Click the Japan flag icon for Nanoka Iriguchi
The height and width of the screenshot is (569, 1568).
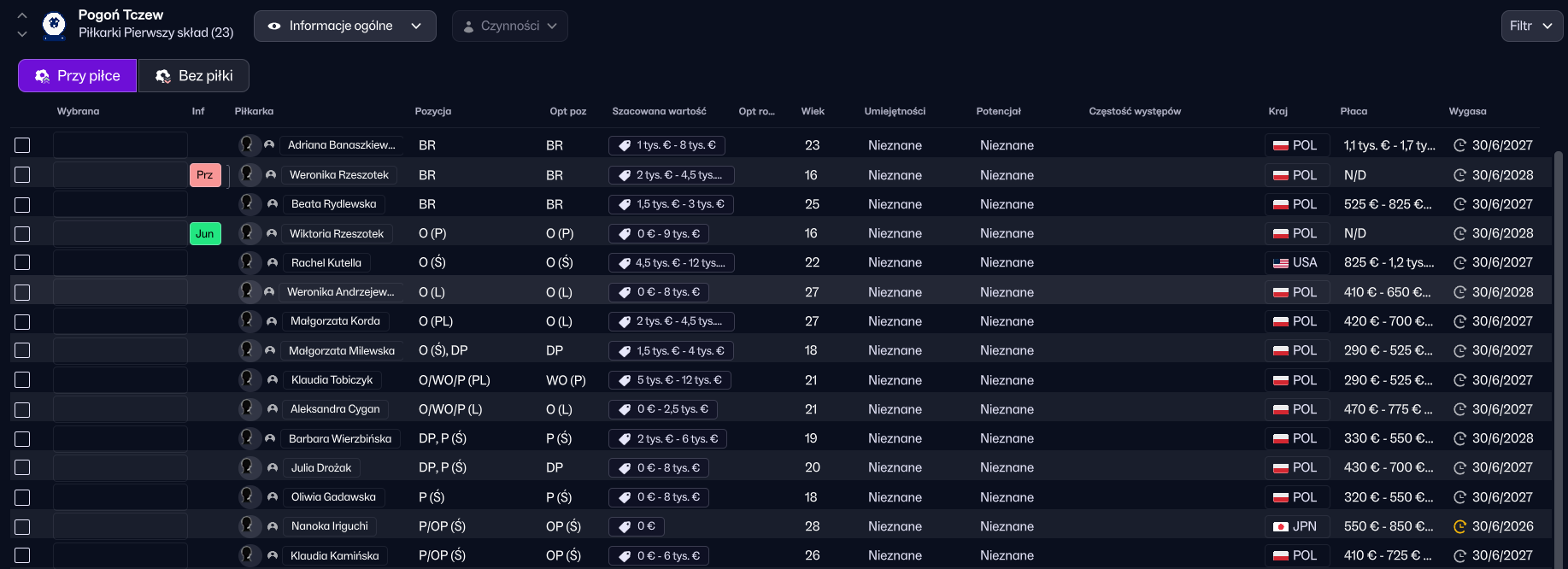coord(1280,526)
